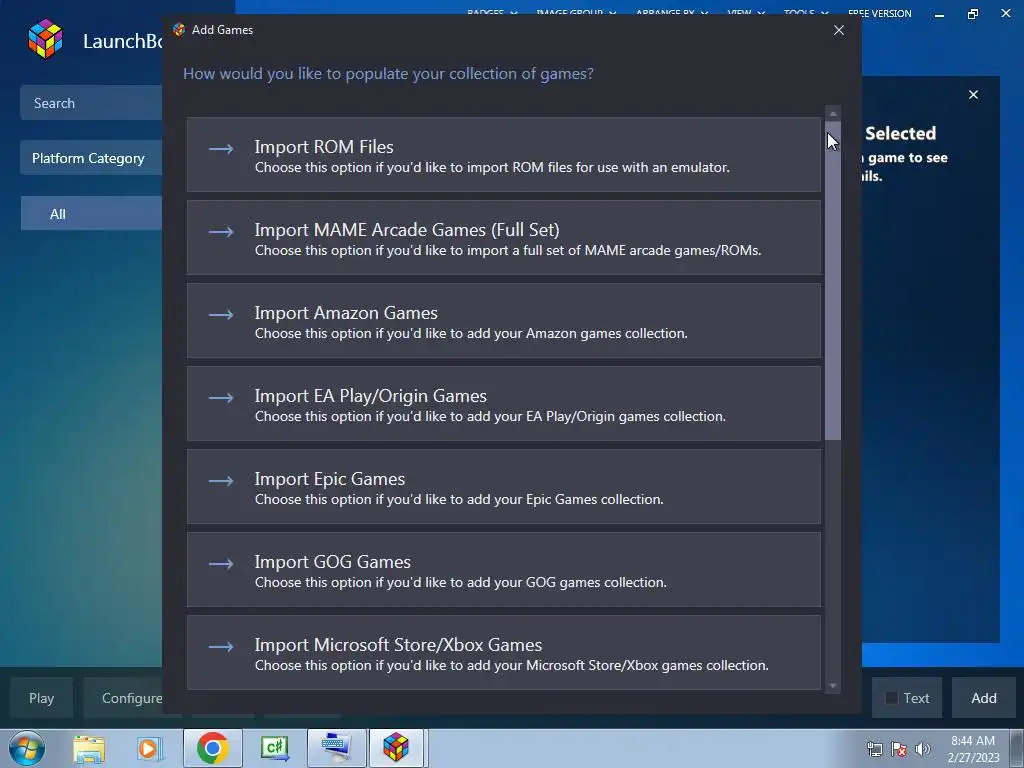
Task: Toggle the Text checkbox
Action: 891,698
